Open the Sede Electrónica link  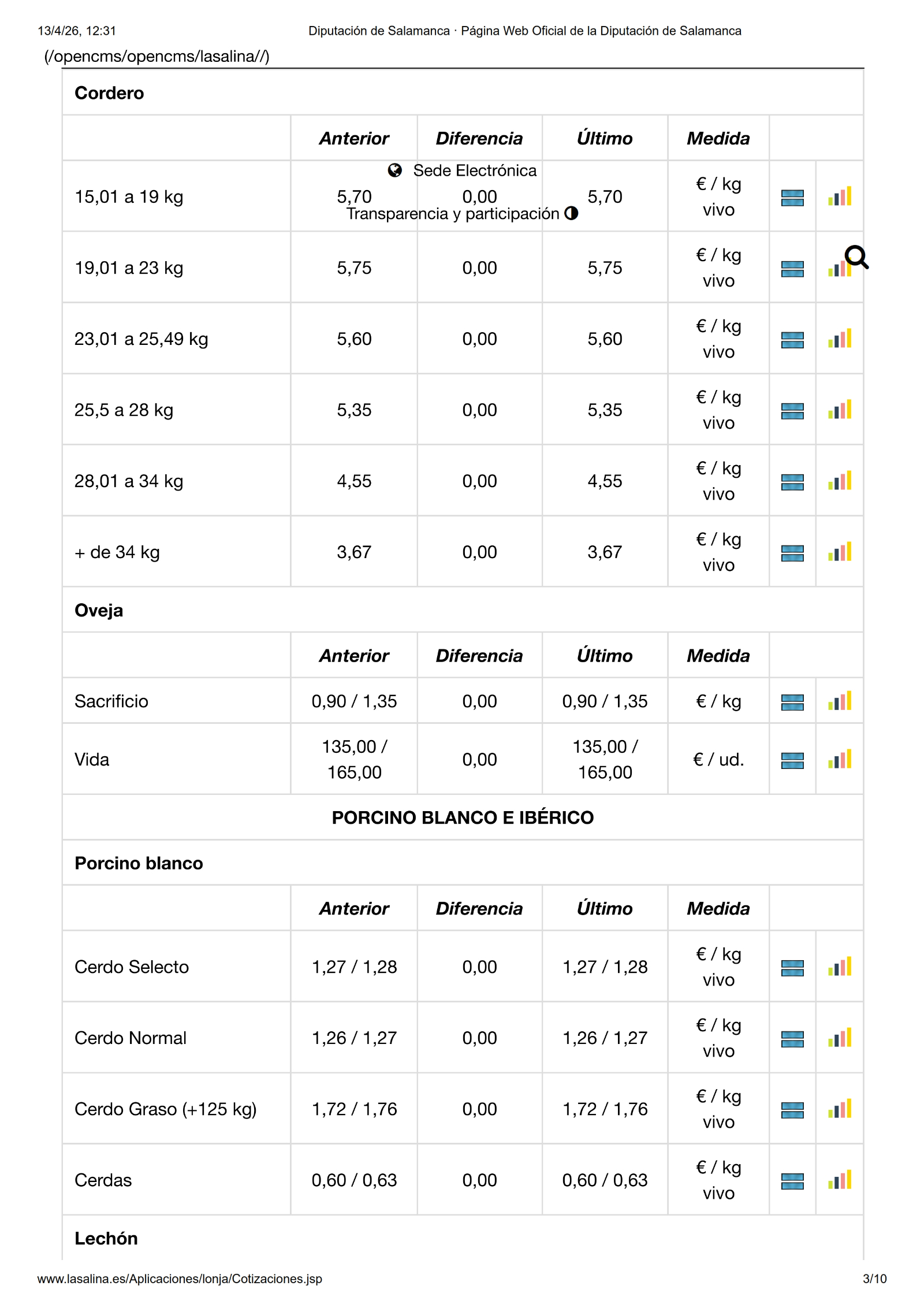(475, 170)
